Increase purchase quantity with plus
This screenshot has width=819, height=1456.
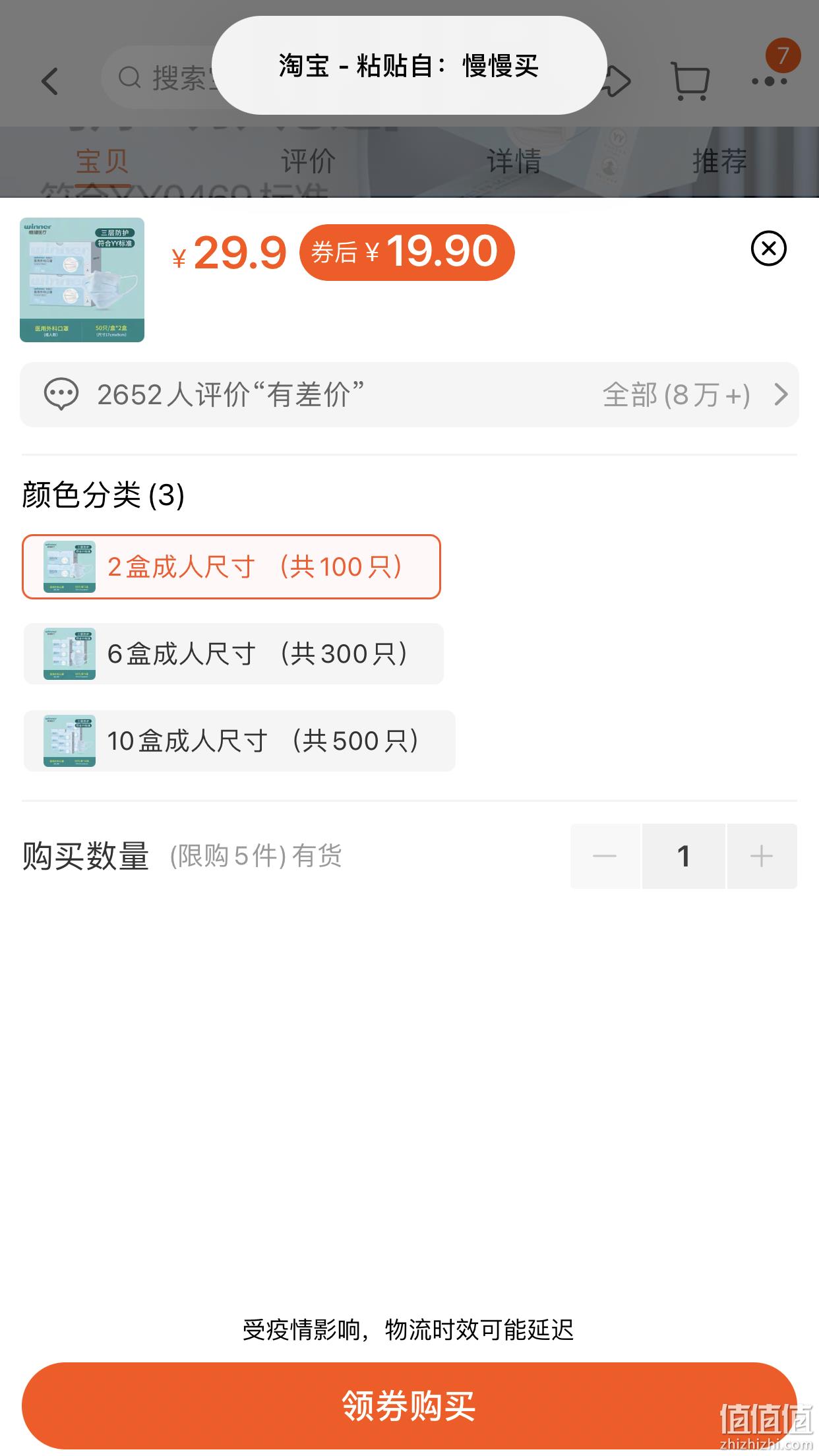pyautogui.click(x=762, y=856)
